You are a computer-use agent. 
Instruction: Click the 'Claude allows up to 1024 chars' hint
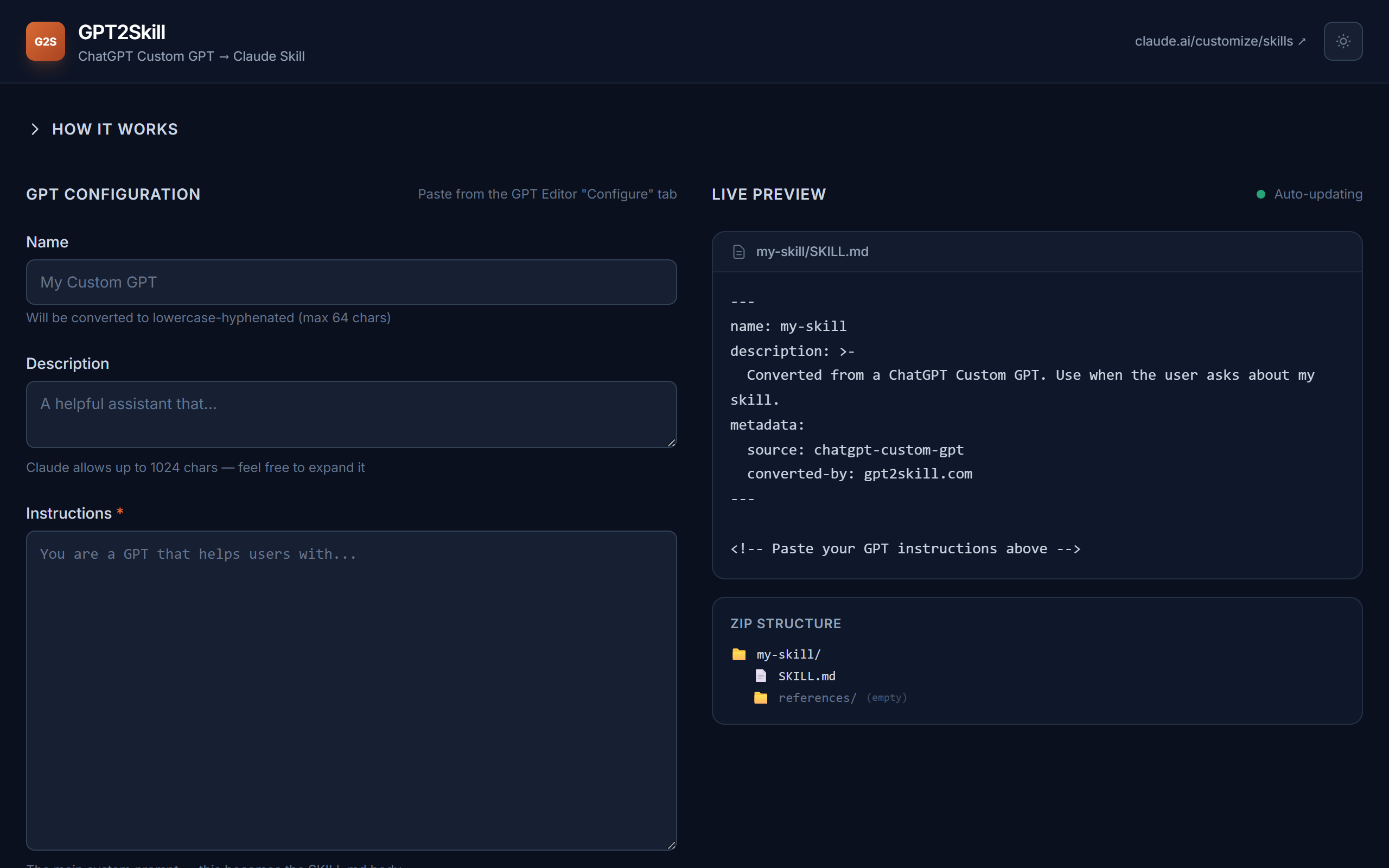pos(195,467)
